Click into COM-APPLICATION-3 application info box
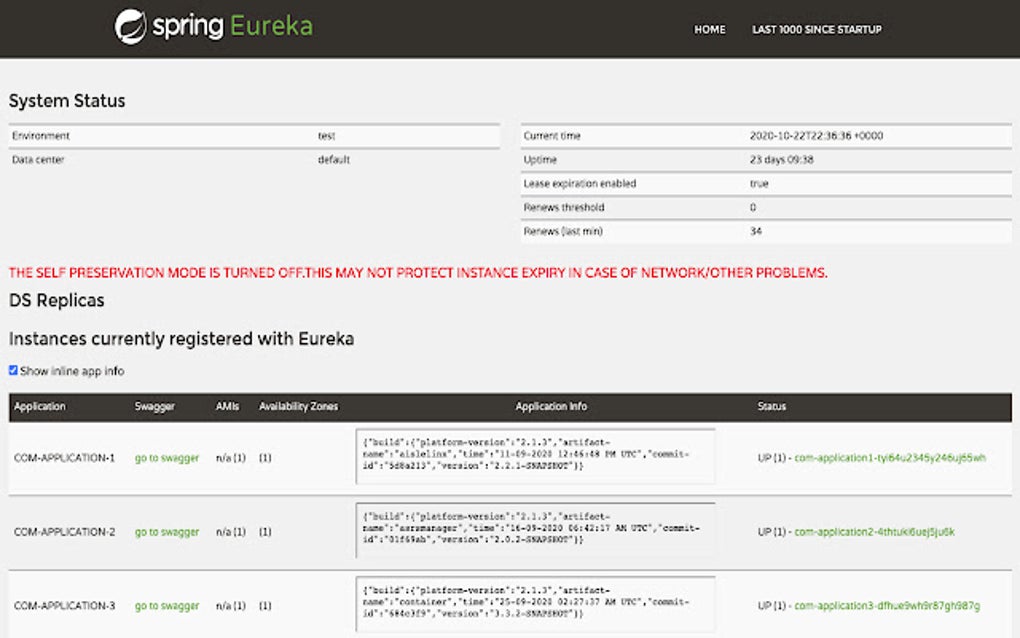Image resolution: width=1020 pixels, height=638 pixels. tap(535, 604)
